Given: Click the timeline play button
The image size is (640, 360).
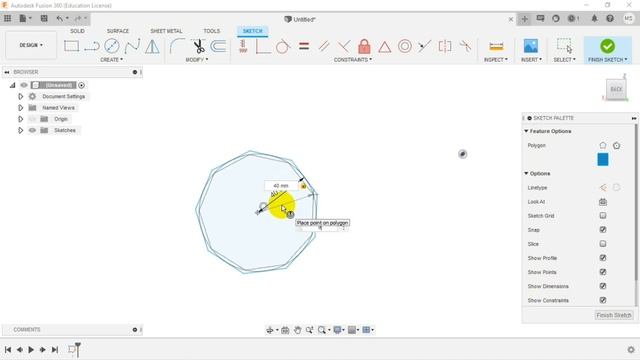Looking at the screenshot, I should tap(31, 350).
